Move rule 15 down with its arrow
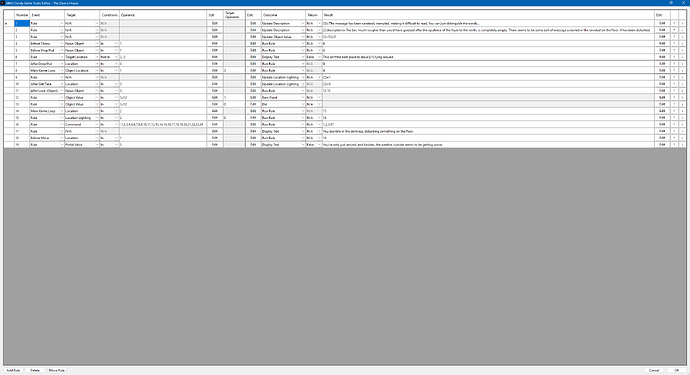This screenshot has width=690, height=375. click(x=682, y=118)
